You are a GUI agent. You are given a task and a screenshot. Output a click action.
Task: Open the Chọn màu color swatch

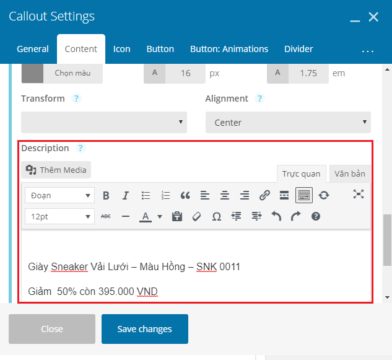32,73
